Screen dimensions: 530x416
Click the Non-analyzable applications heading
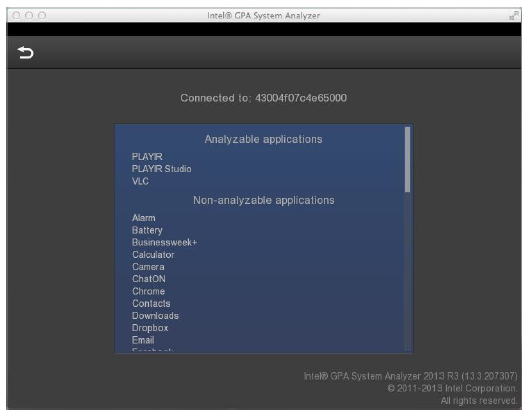click(264, 200)
